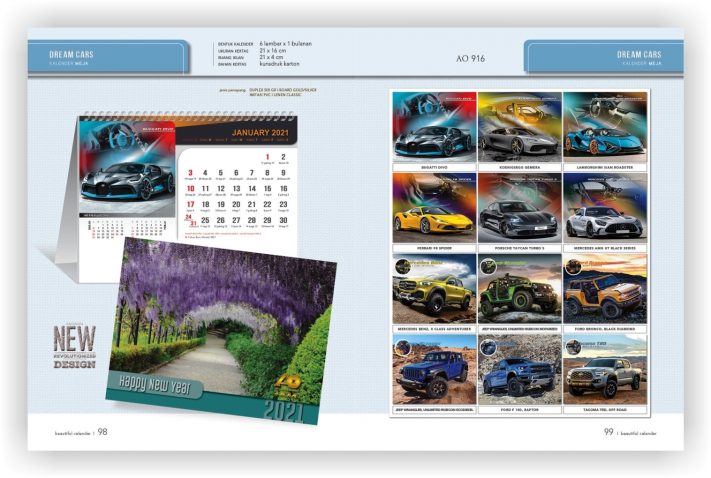Screen dimensions: 711x478
Task: Click the Mercedes Benz X Class Adventurer image
Action: (434, 288)
